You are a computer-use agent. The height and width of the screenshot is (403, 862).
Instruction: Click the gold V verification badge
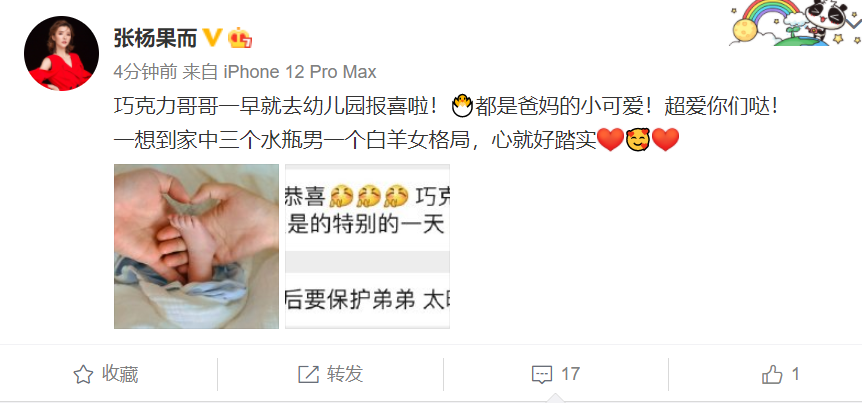pos(213,38)
